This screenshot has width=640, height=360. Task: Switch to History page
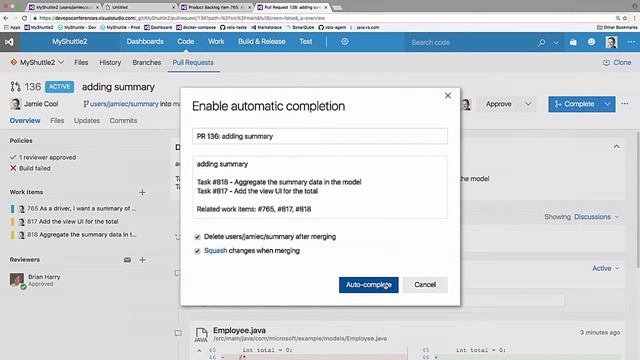(110, 62)
